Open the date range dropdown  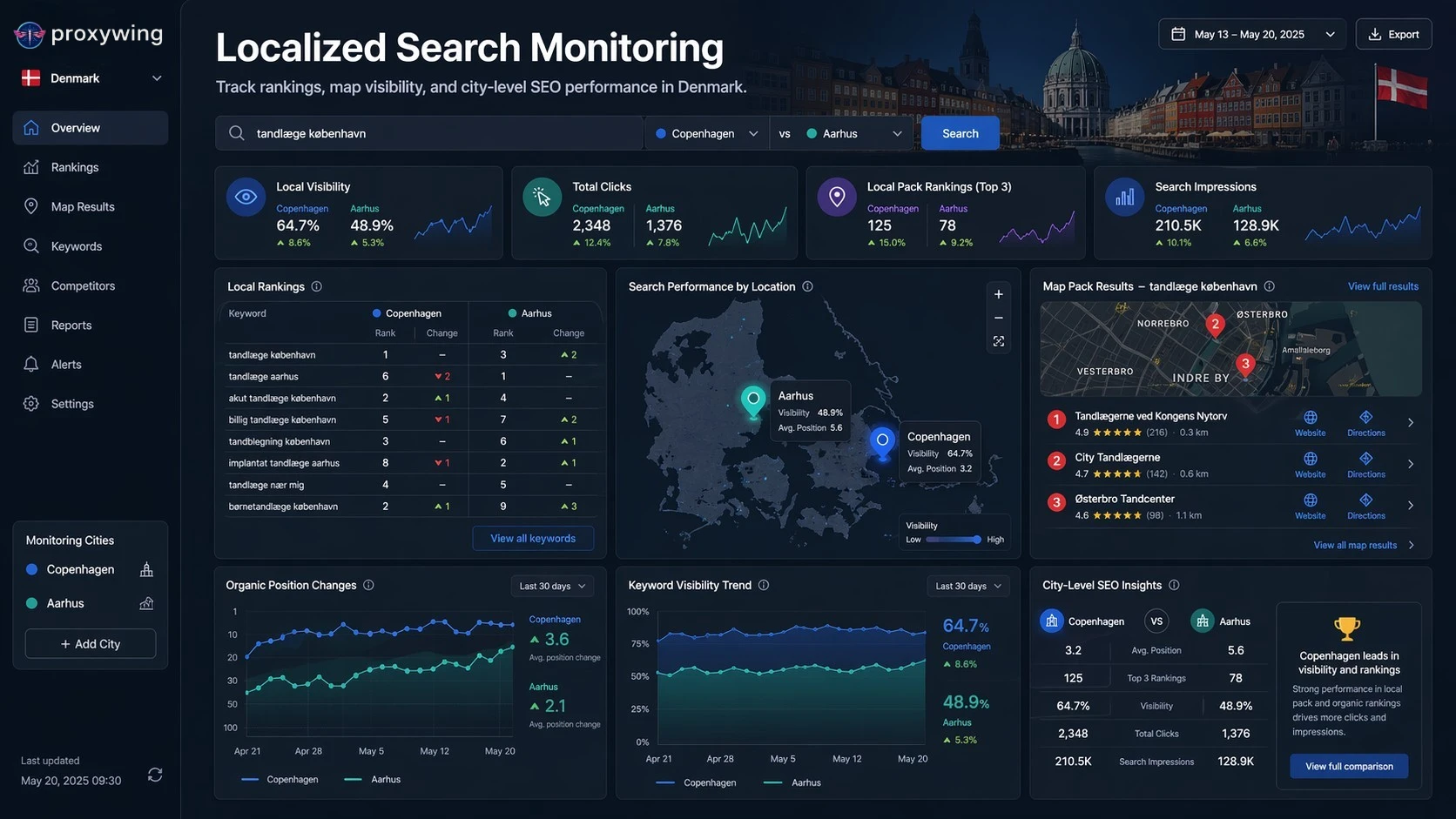click(x=1251, y=34)
